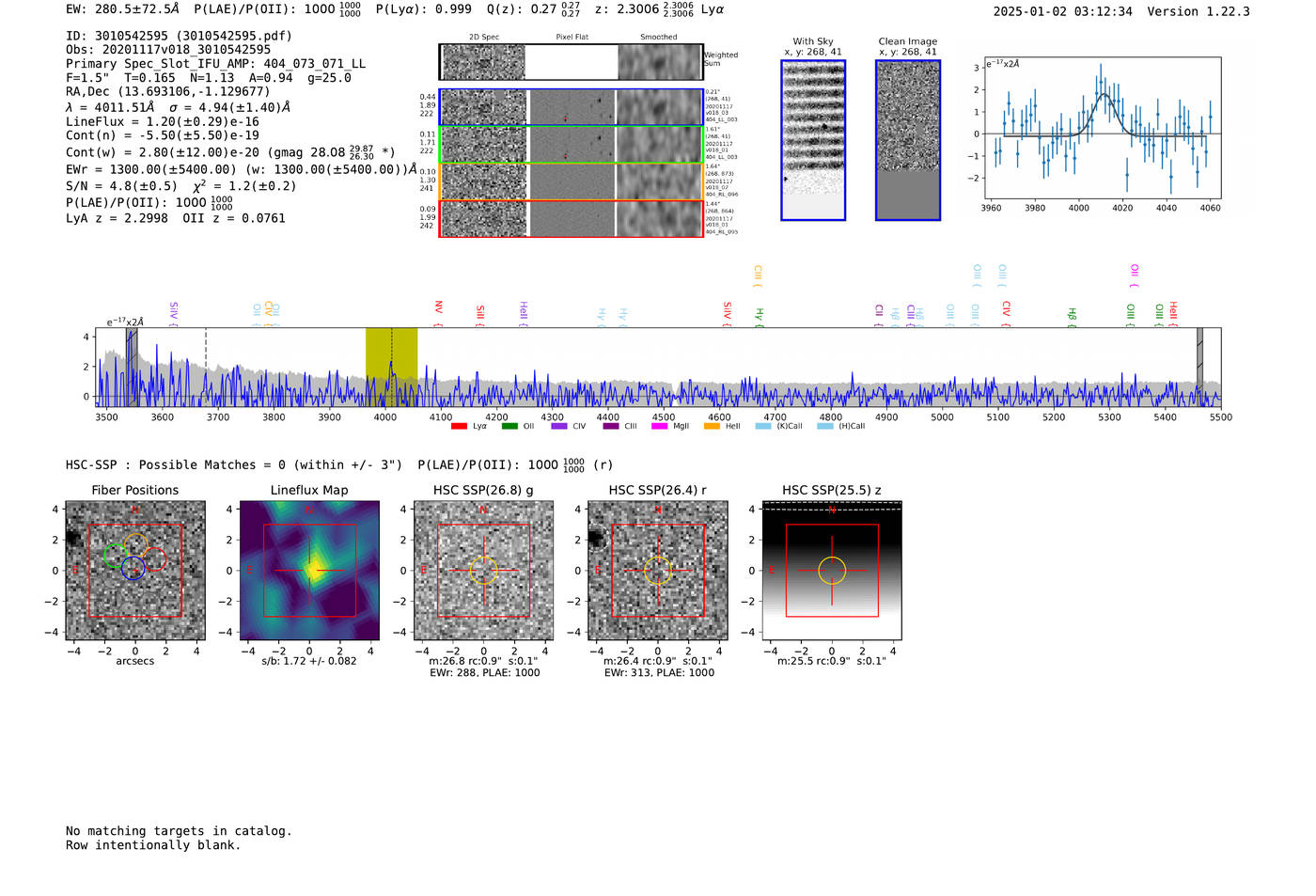Click the 'LyA z = 2.2998' text

(117, 218)
